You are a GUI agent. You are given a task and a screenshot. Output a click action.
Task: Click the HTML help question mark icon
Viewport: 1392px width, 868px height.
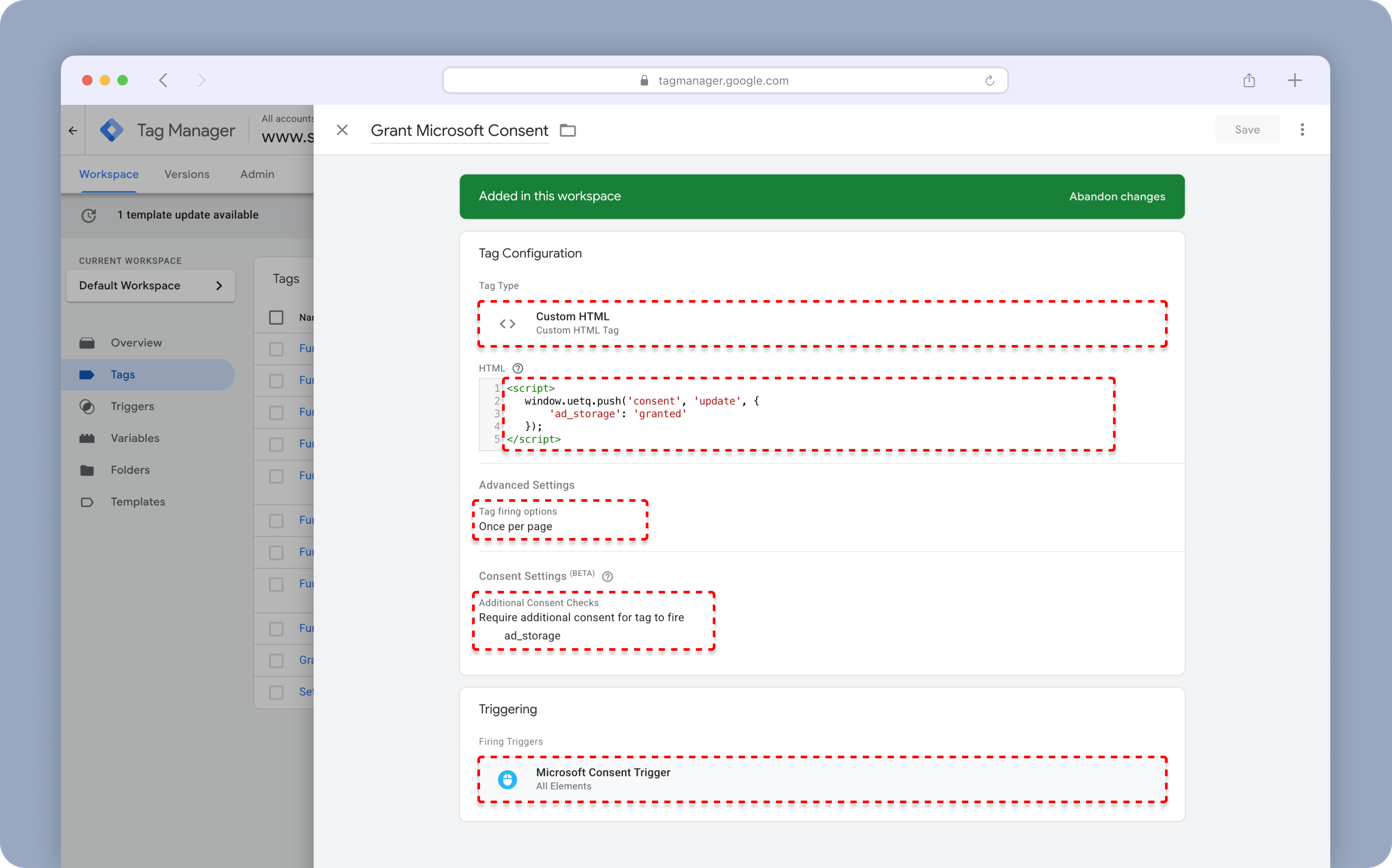point(518,368)
